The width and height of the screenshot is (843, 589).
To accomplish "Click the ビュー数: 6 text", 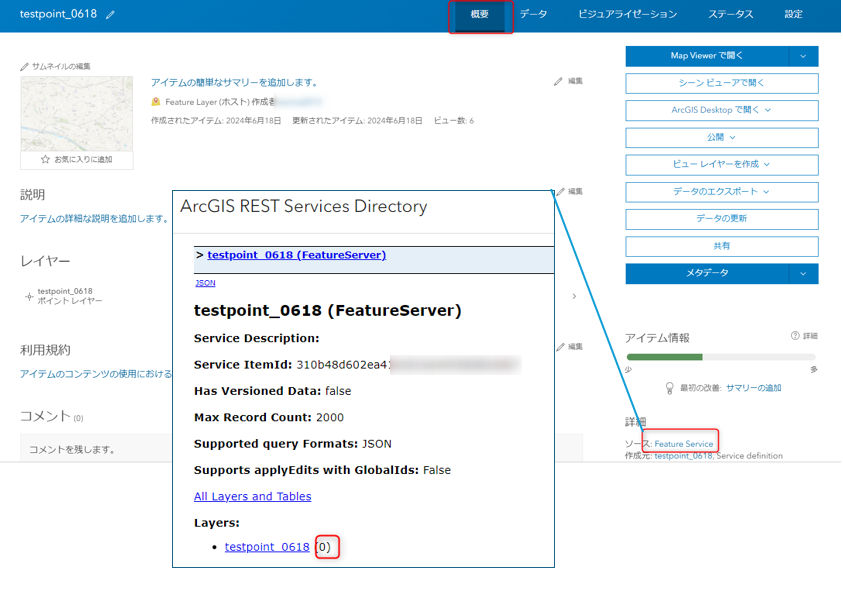I will pos(454,121).
